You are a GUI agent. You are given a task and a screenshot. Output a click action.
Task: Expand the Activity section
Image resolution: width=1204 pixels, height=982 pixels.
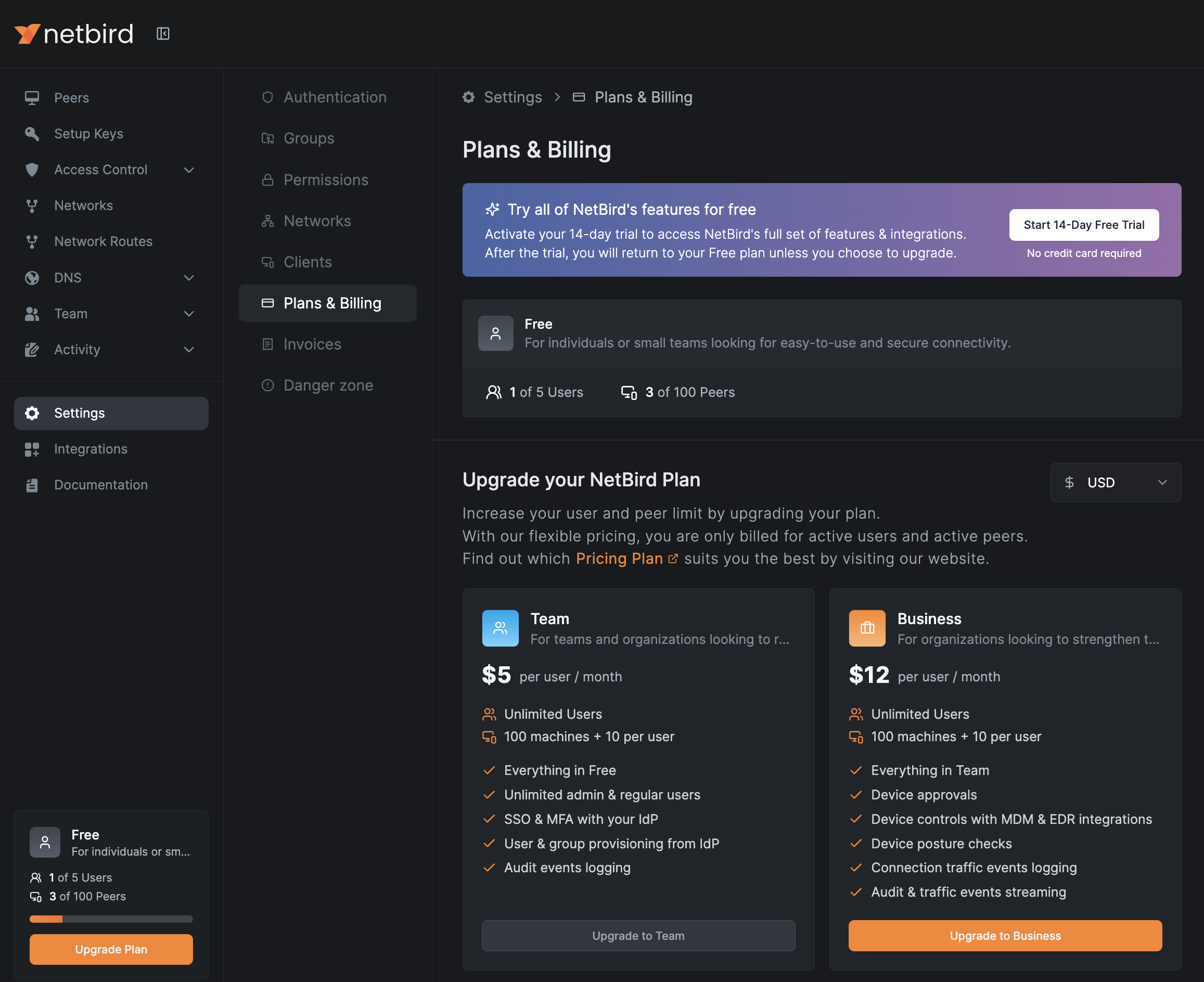click(x=189, y=350)
